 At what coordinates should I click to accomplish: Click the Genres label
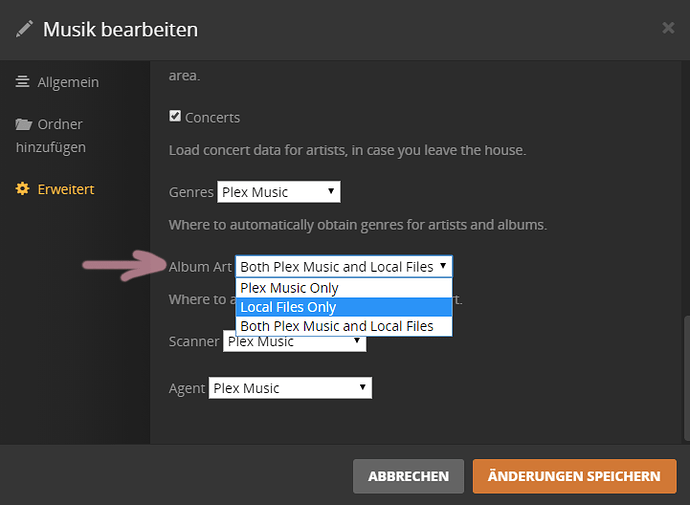pyautogui.click(x=191, y=192)
